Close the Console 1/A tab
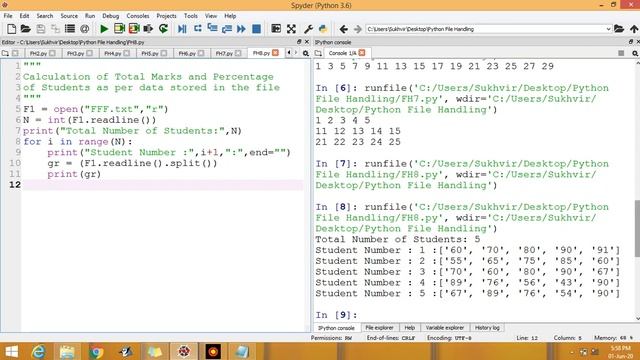 pyautogui.click(x=362, y=53)
